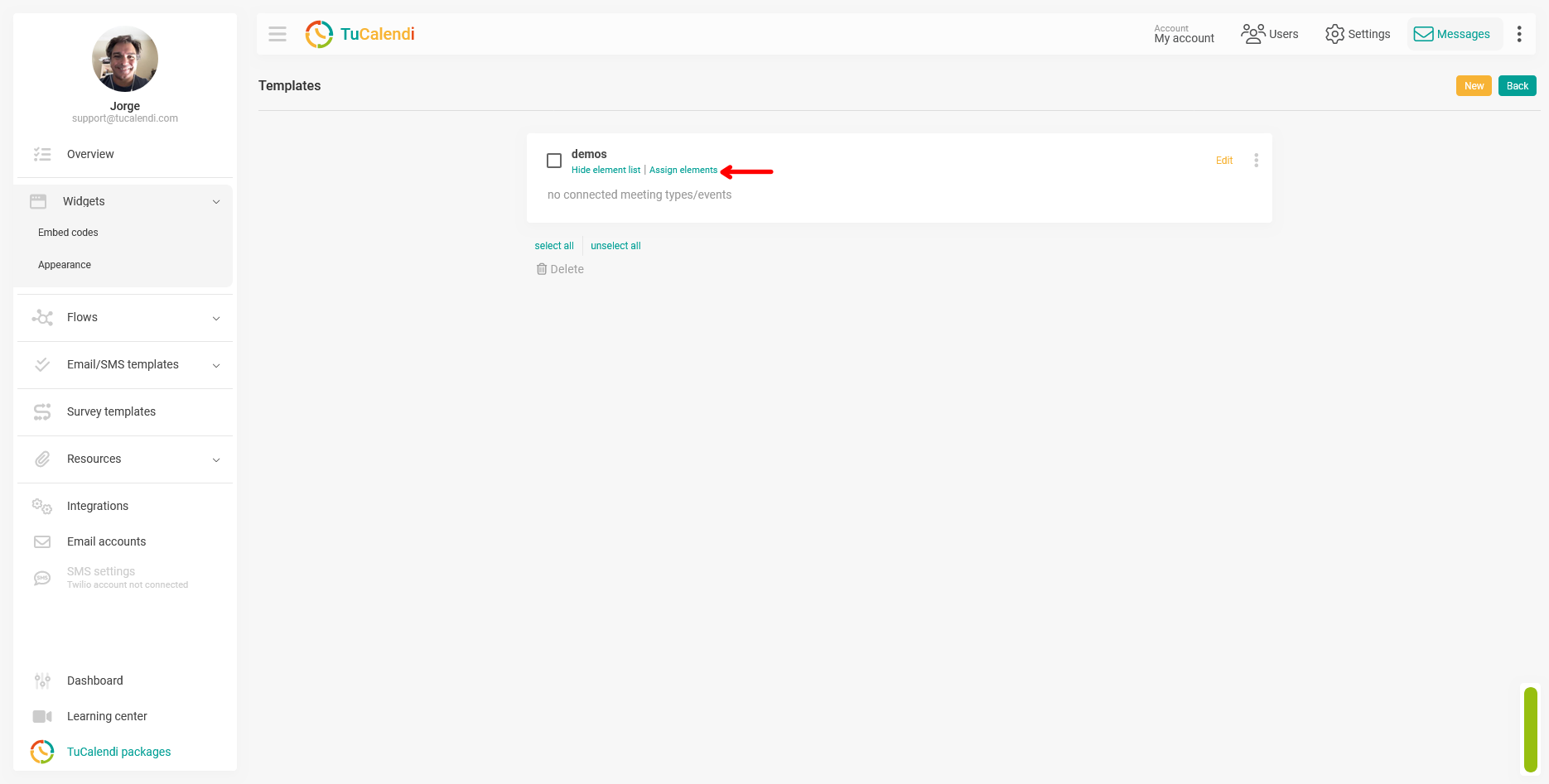Click the SMS settings bubble icon
This screenshot has height=784, width=1549.
(42, 578)
